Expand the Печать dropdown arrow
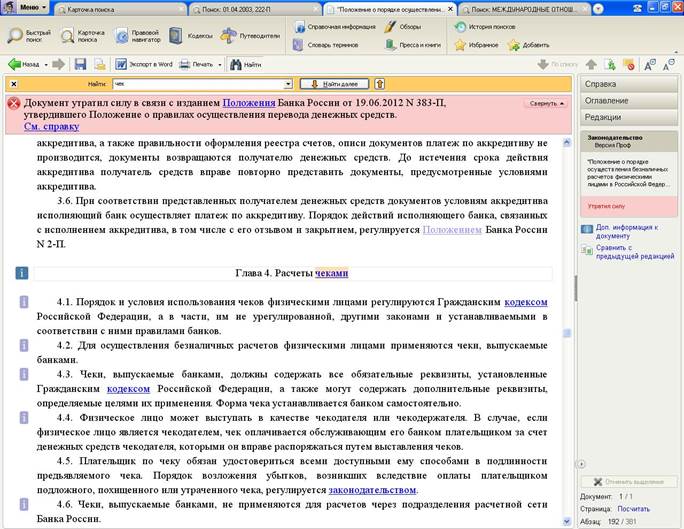The height and width of the screenshot is (529, 684). pyautogui.click(x=220, y=64)
